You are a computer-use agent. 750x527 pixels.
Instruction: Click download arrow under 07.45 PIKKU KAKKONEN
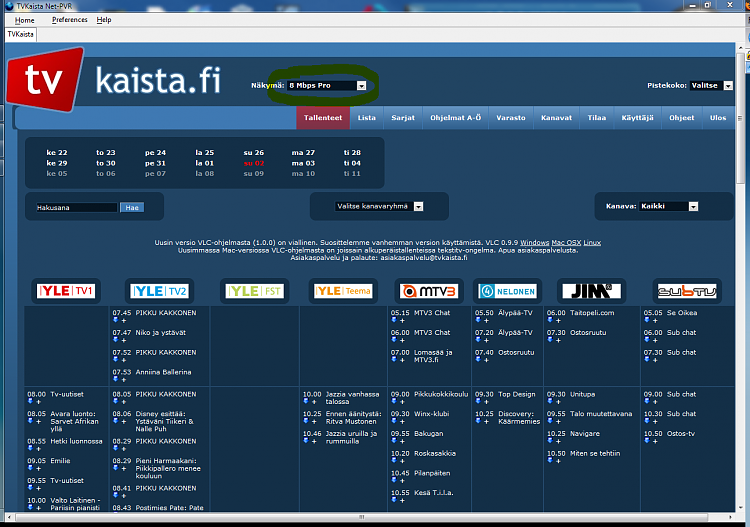pyautogui.click(x=115, y=320)
